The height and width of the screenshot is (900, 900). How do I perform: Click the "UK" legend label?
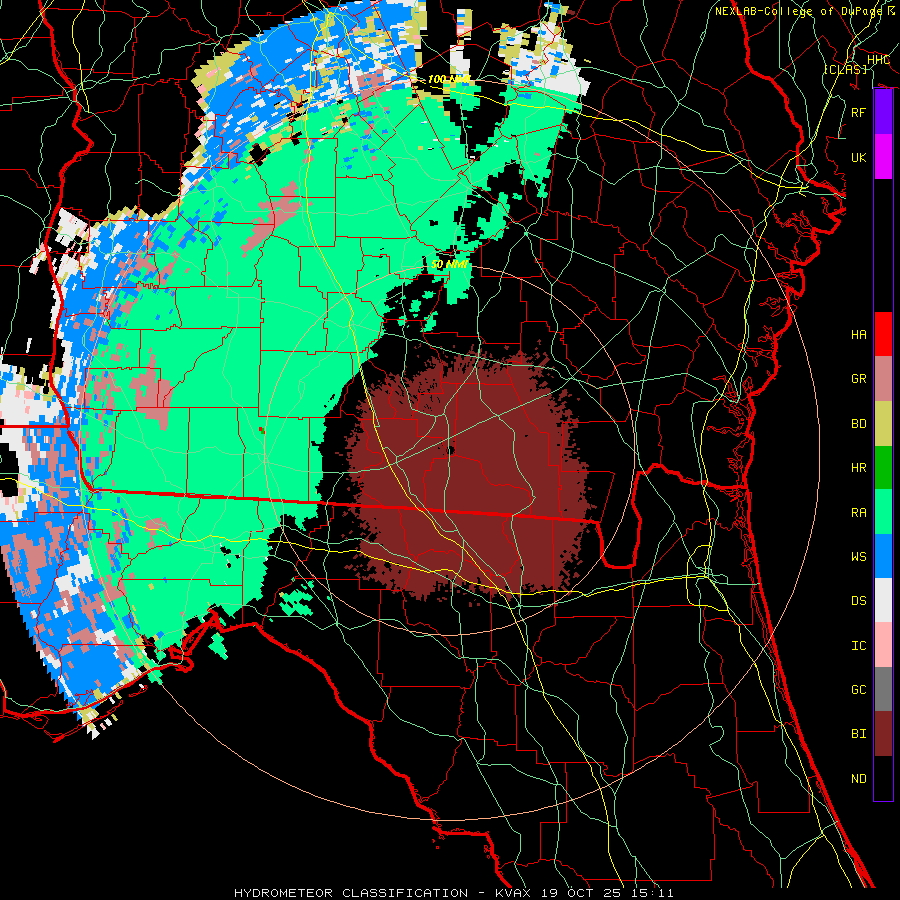tap(858, 157)
